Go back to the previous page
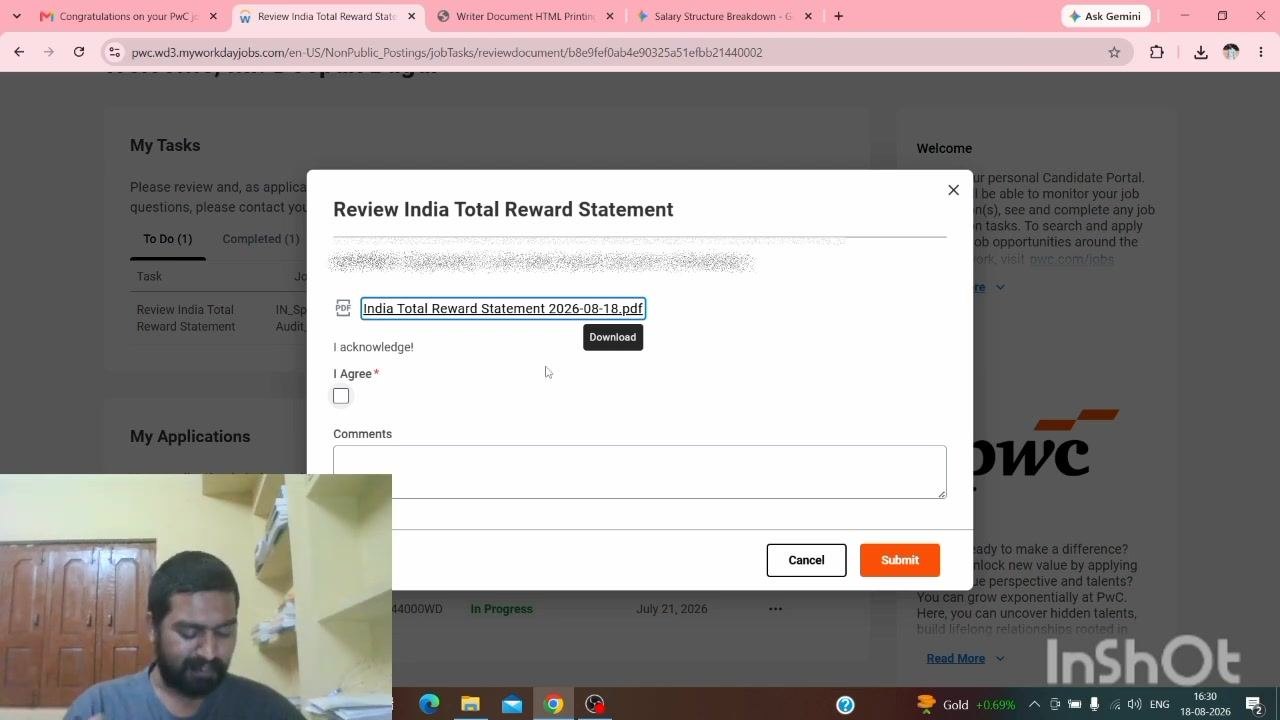The image size is (1280, 720). (x=19, y=52)
